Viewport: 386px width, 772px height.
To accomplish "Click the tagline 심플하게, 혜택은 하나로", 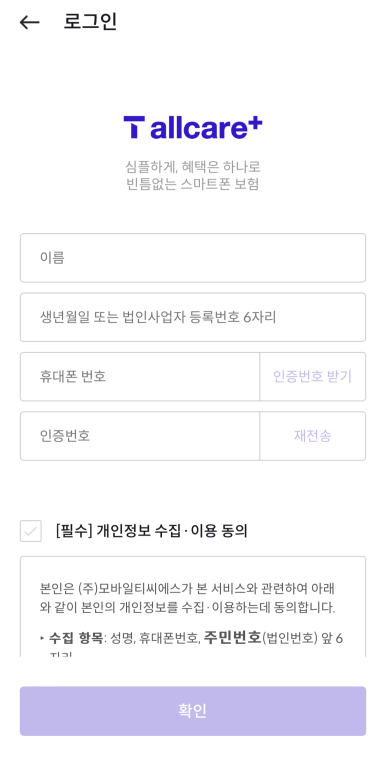I will (x=193, y=167).
